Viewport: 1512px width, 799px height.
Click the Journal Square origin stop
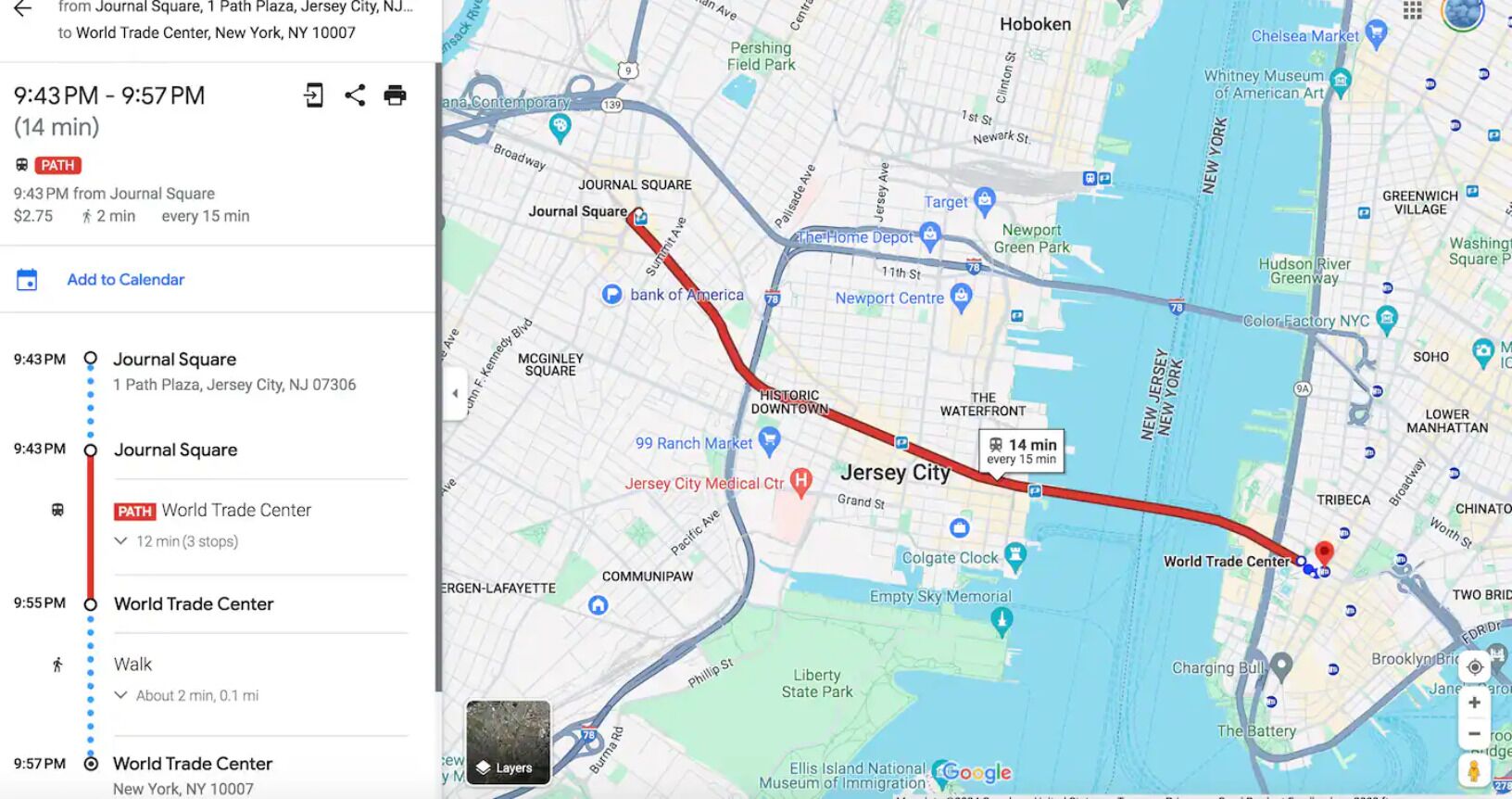[x=175, y=360]
